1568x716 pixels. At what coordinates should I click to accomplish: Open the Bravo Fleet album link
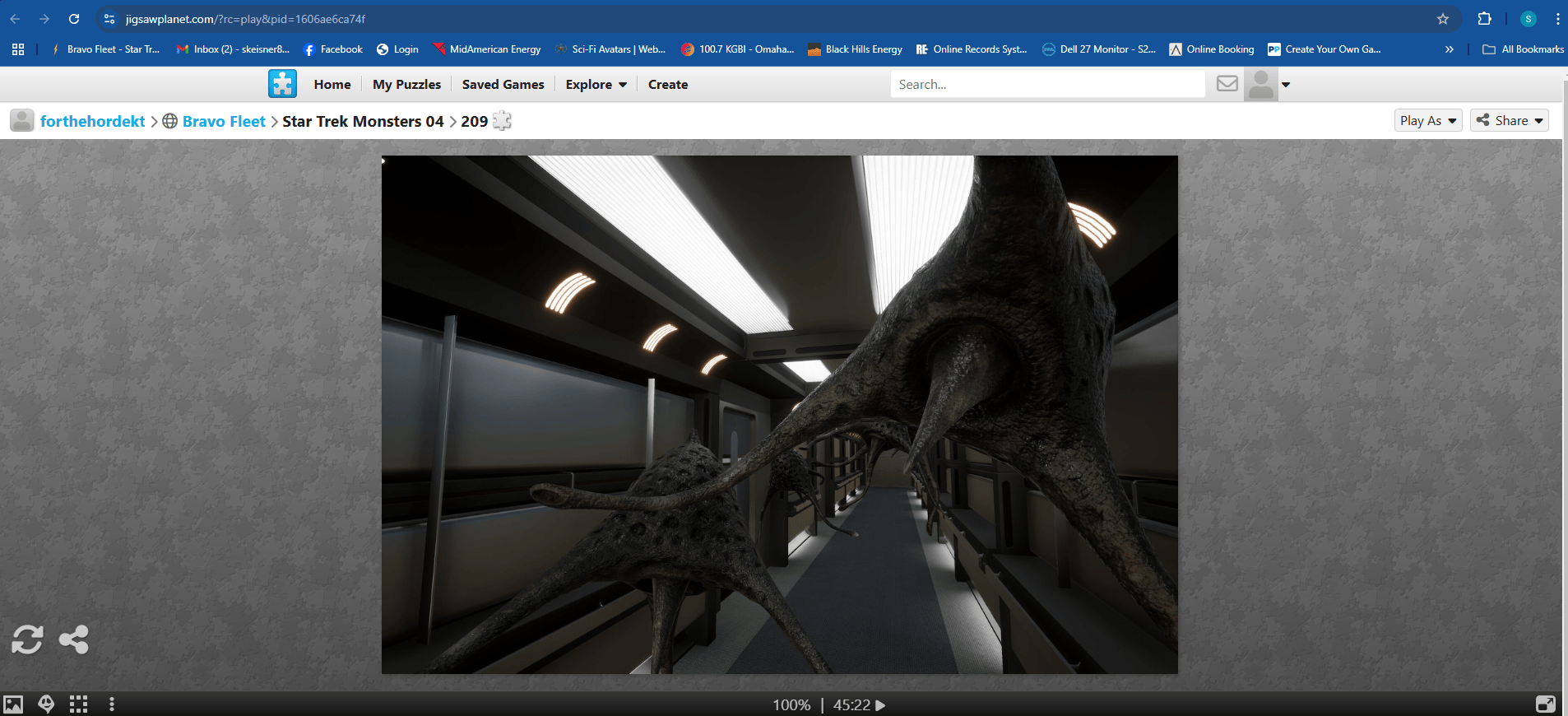tap(224, 121)
